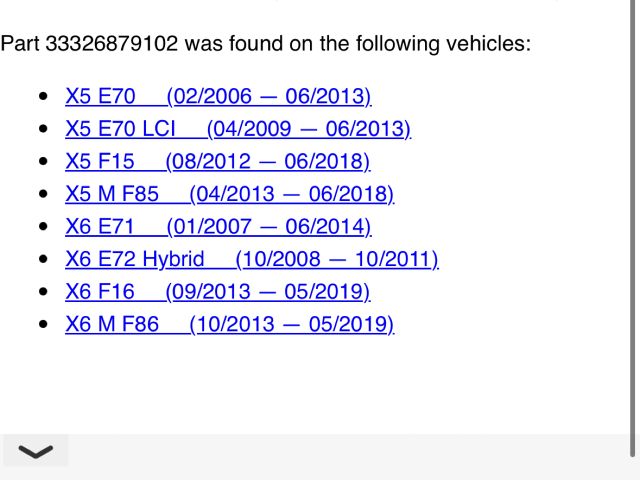Select the X5 F15 vehicle link
Viewport: 640px width, 480px height.
(99, 162)
